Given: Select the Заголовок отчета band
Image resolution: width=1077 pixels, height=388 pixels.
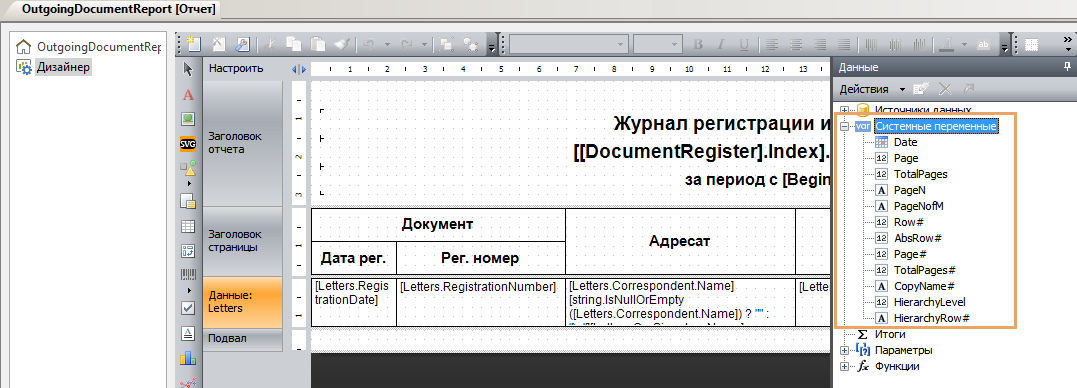Looking at the screenshot, I should (x=242, y=143).
